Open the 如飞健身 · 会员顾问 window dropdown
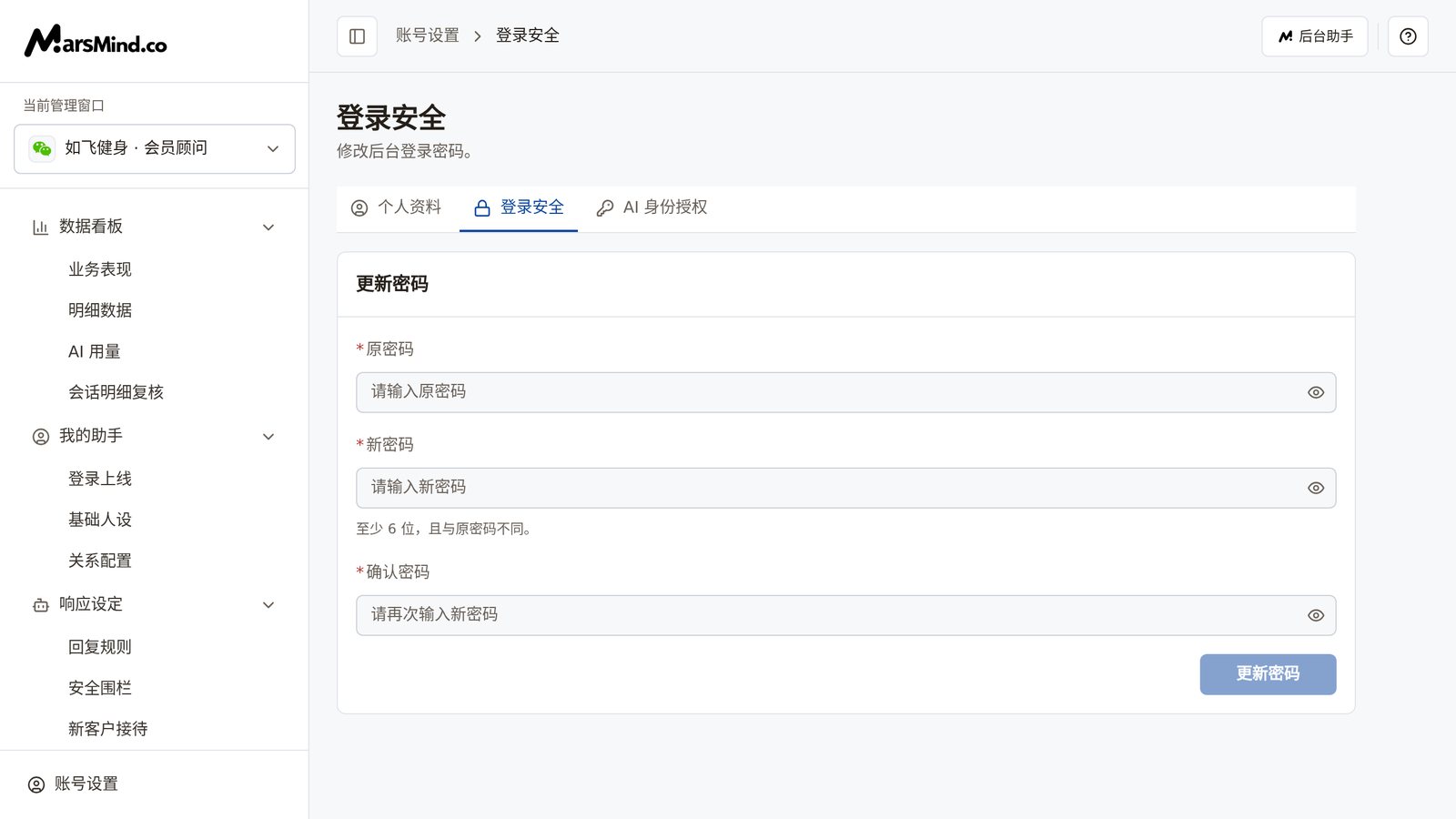The image size is (1456, 819). pyautogui.click(x=155, y=148)
